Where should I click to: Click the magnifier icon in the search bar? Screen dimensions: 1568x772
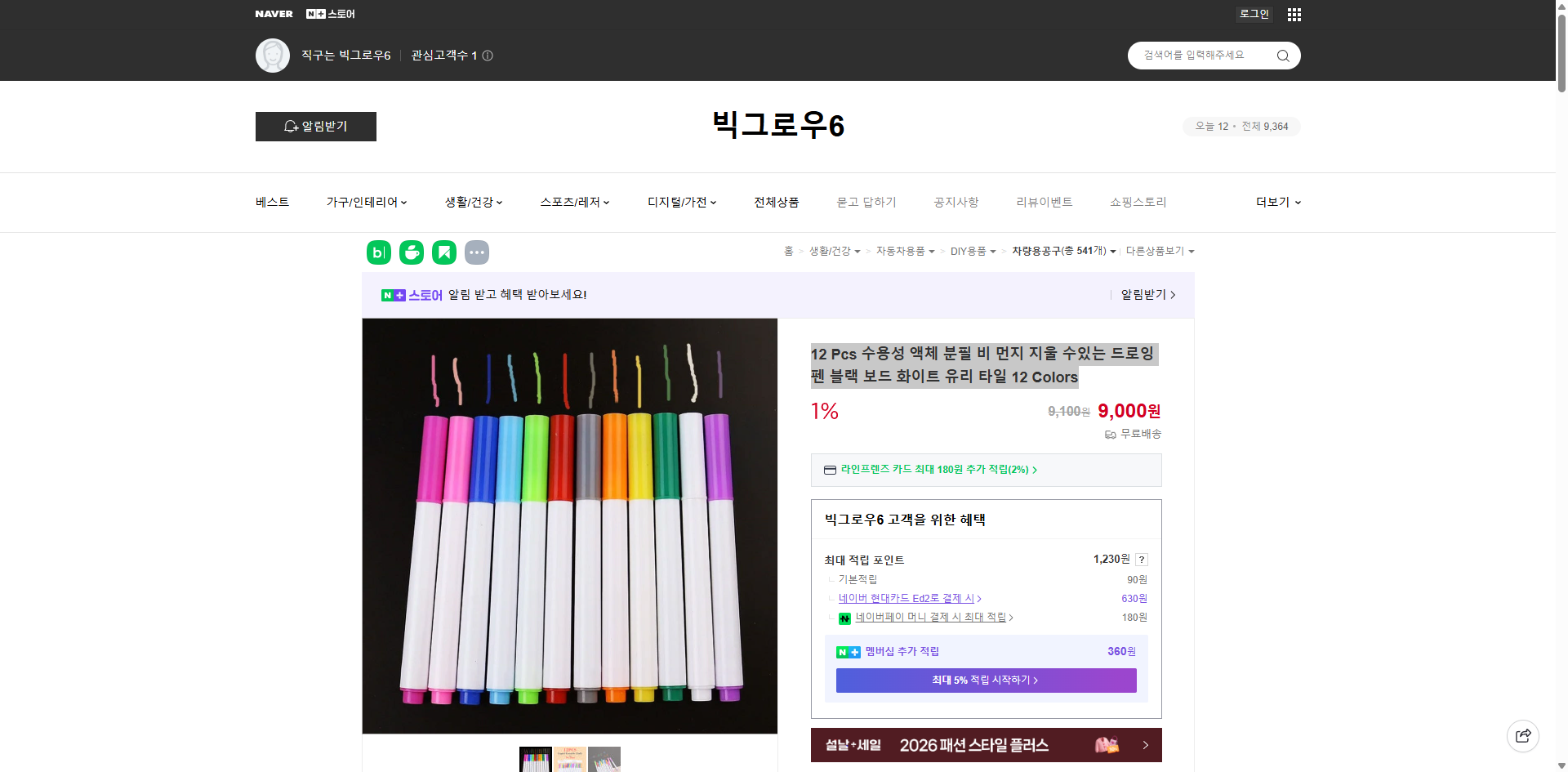point(1282,55)
